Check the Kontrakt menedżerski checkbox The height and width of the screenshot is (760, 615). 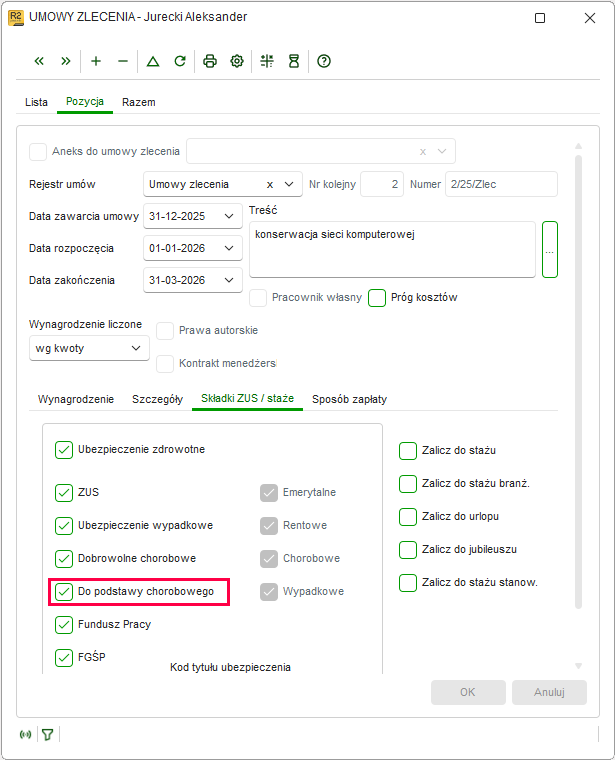tap(165, 364)
